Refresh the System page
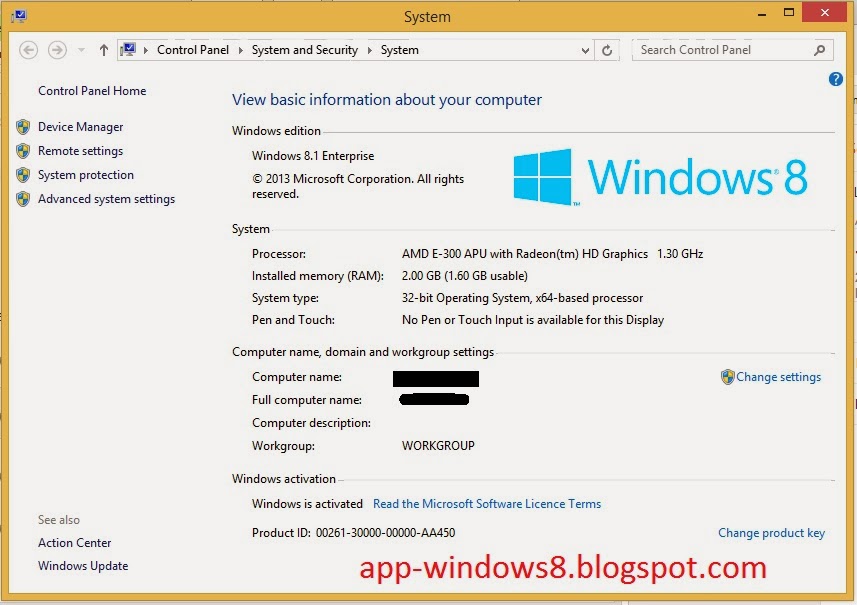The image size is (857, 605). click(x=607, y=50)
